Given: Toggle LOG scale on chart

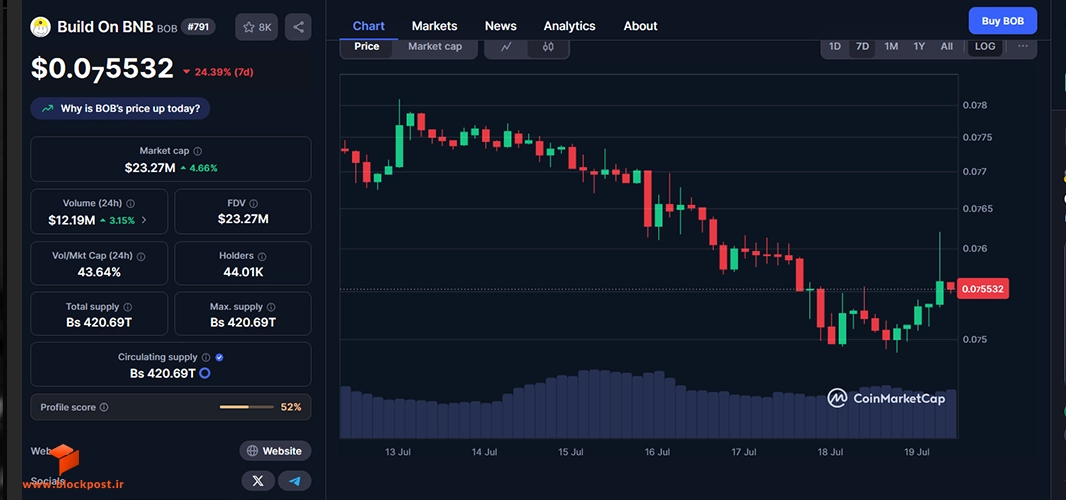Looking at the screenshot, I should click(x=984, y=46).
